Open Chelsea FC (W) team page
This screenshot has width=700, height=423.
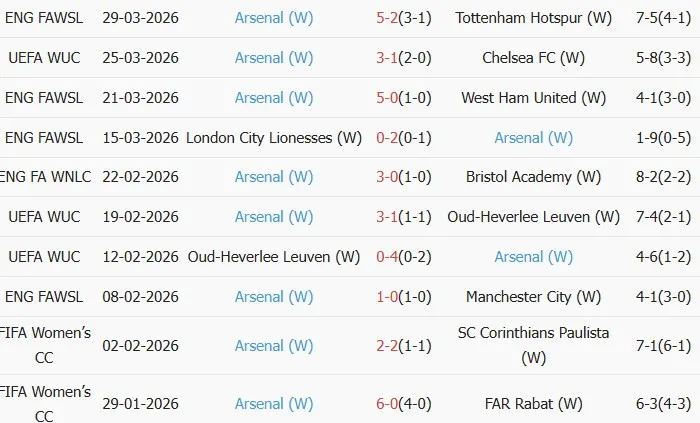tap(533, 58)
